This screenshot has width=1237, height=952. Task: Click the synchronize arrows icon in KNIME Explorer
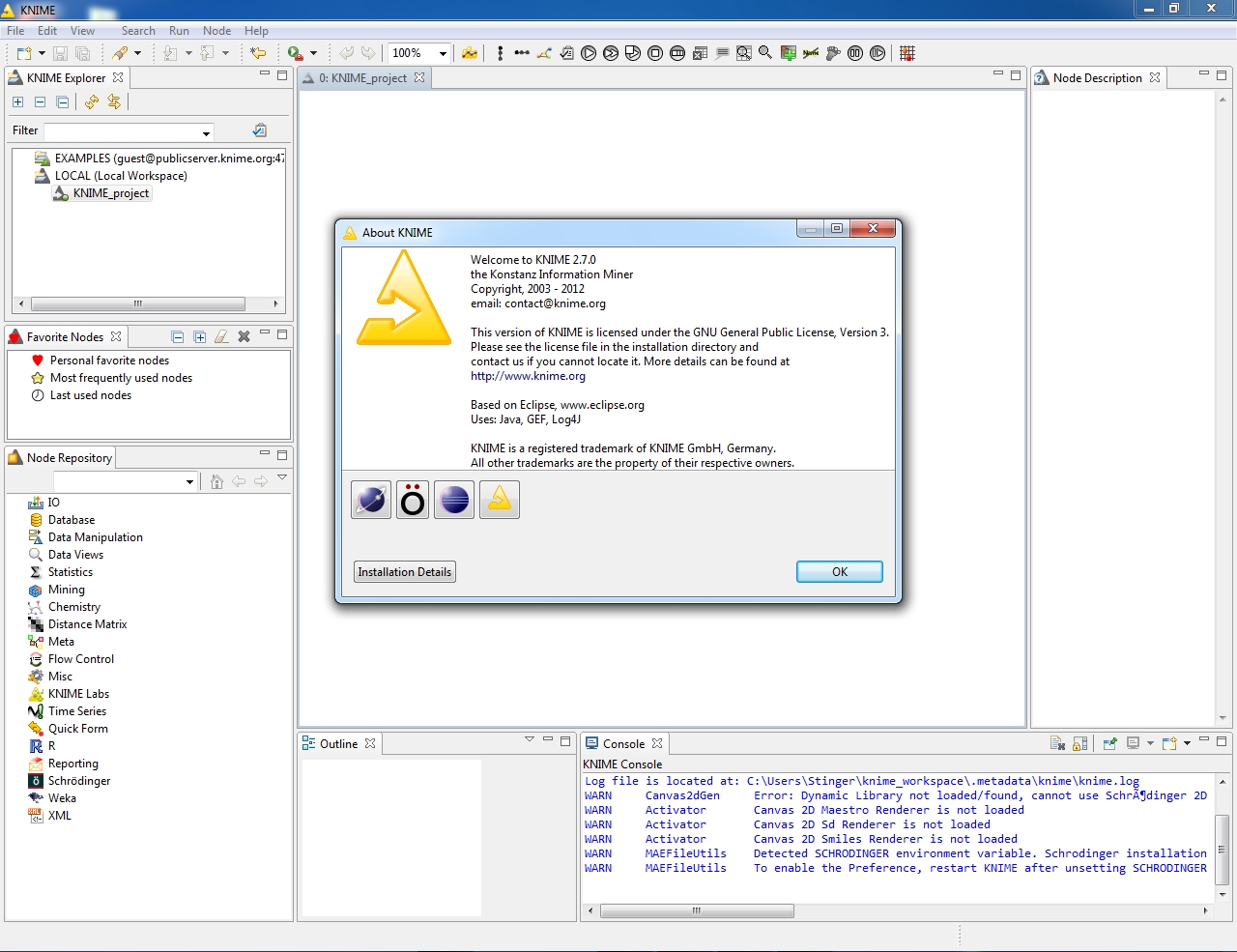[114, 101]
